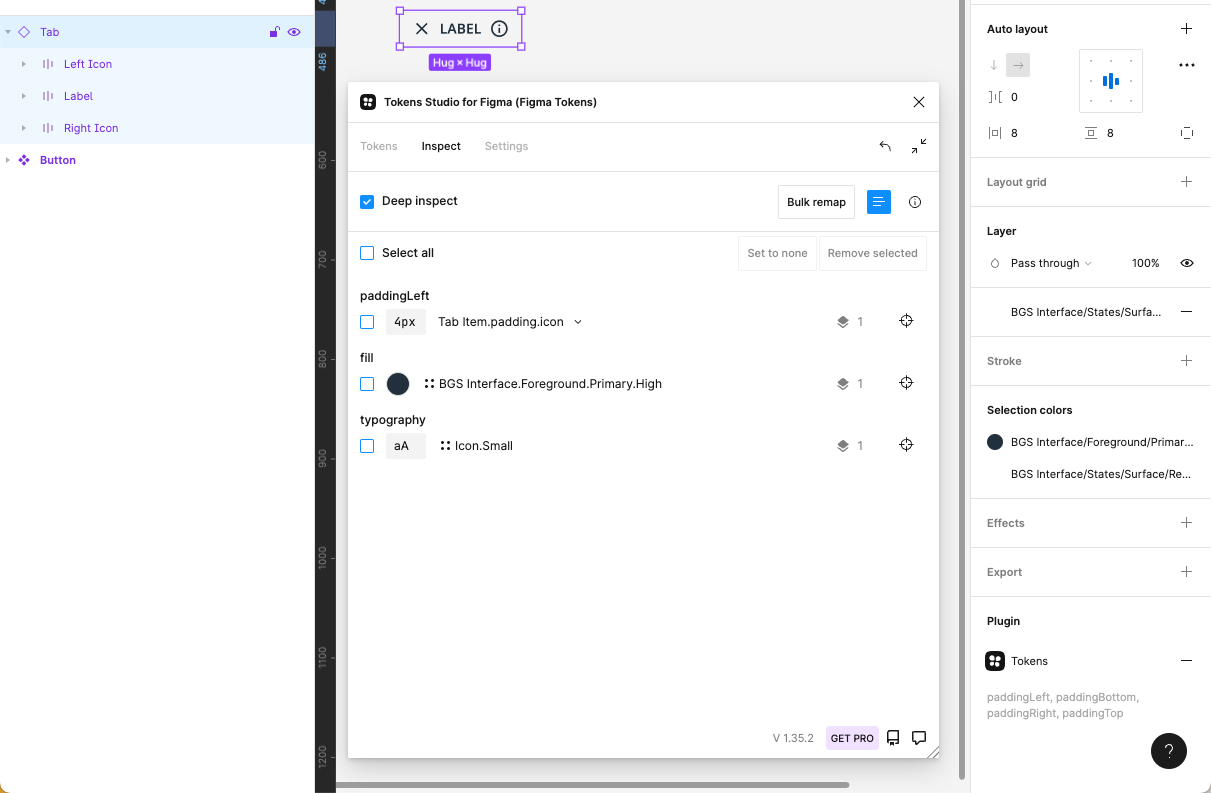Viewport: 1211px width, 793px height.
Task: Switch to the Settings tab in Tokens Studio
Action: [x=506, y=146]
